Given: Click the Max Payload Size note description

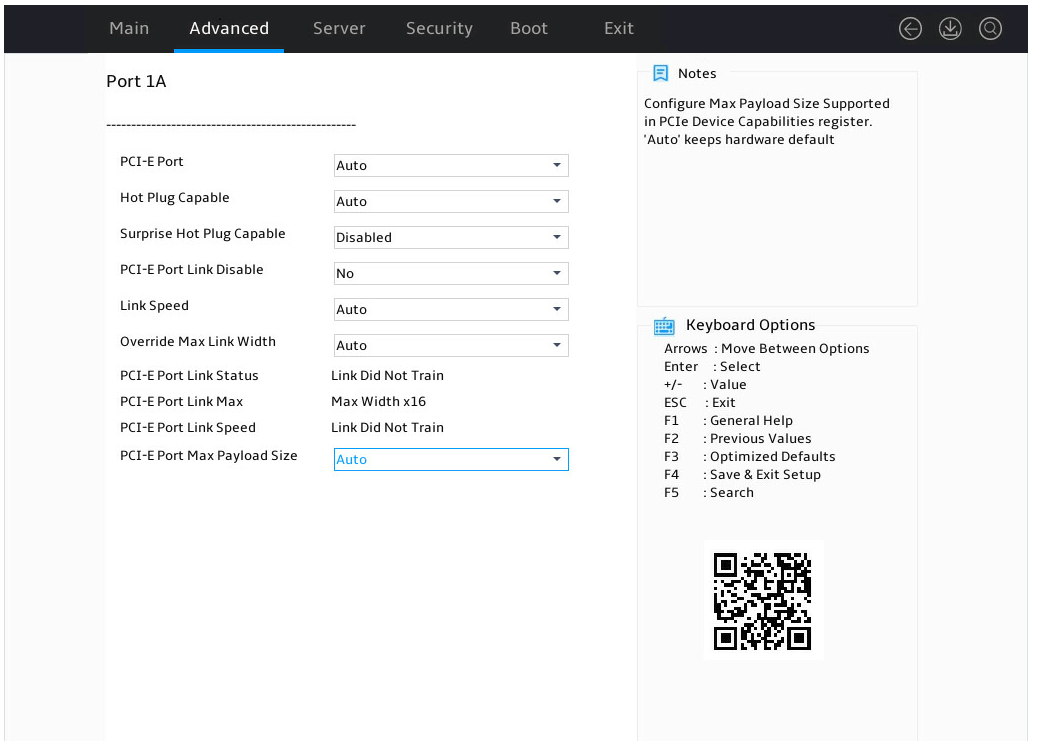Looking at the screenshot, I should tap(767, 121).
